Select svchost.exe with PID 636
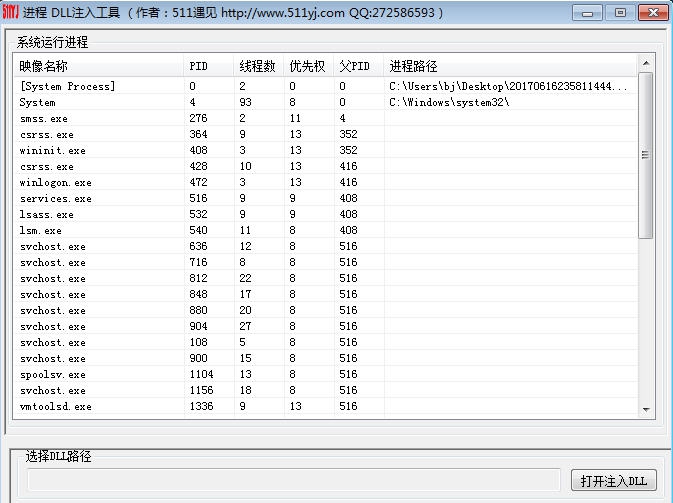This screenshot has width=673, height=503. pyautogui.click(x=325, y=246)
